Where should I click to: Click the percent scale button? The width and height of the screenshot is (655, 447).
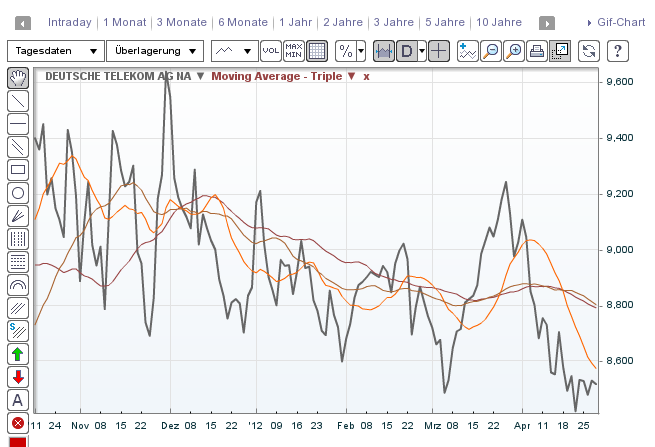tap(345, 51)
